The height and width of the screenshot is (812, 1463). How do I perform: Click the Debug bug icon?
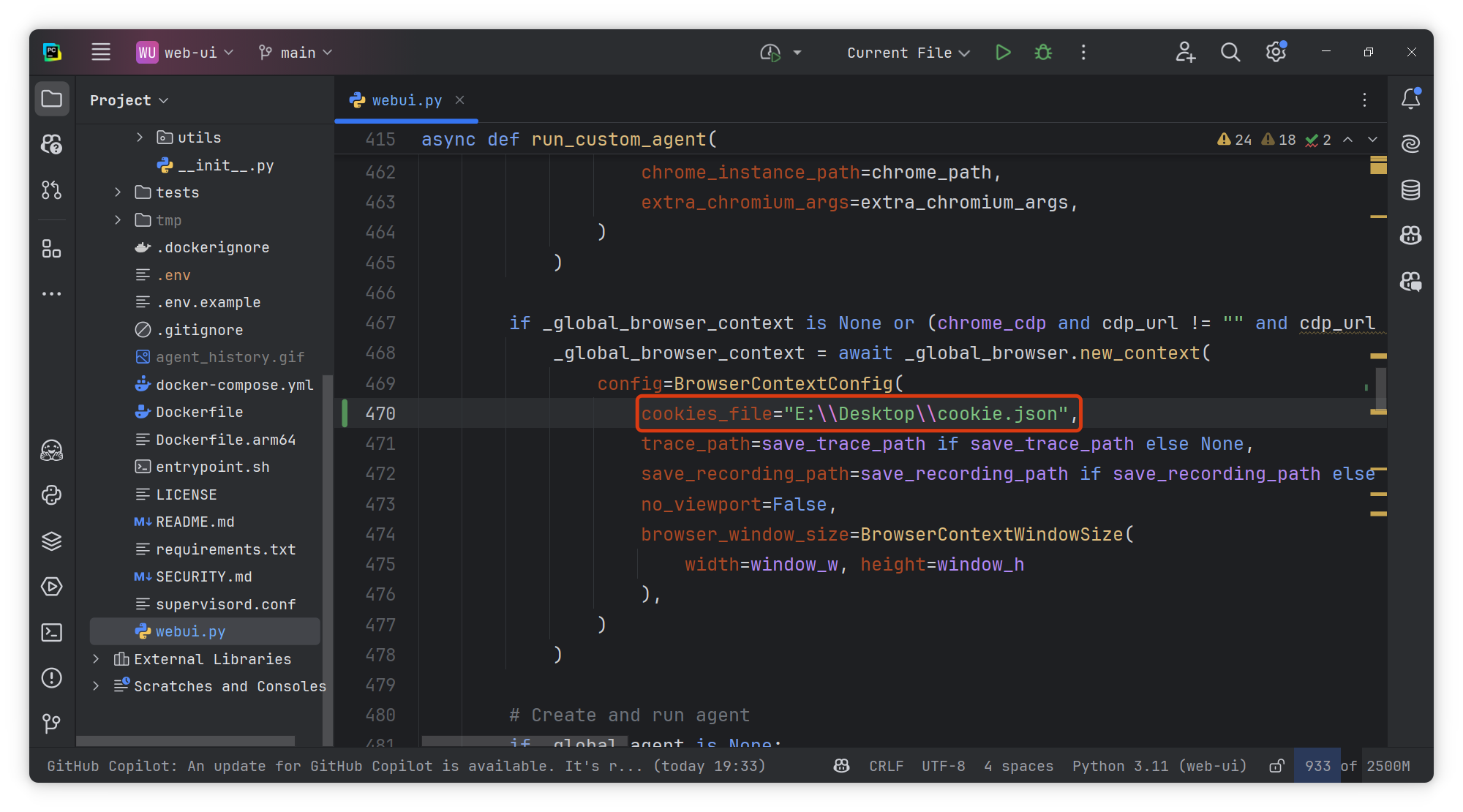click(x=1043, y=53)
